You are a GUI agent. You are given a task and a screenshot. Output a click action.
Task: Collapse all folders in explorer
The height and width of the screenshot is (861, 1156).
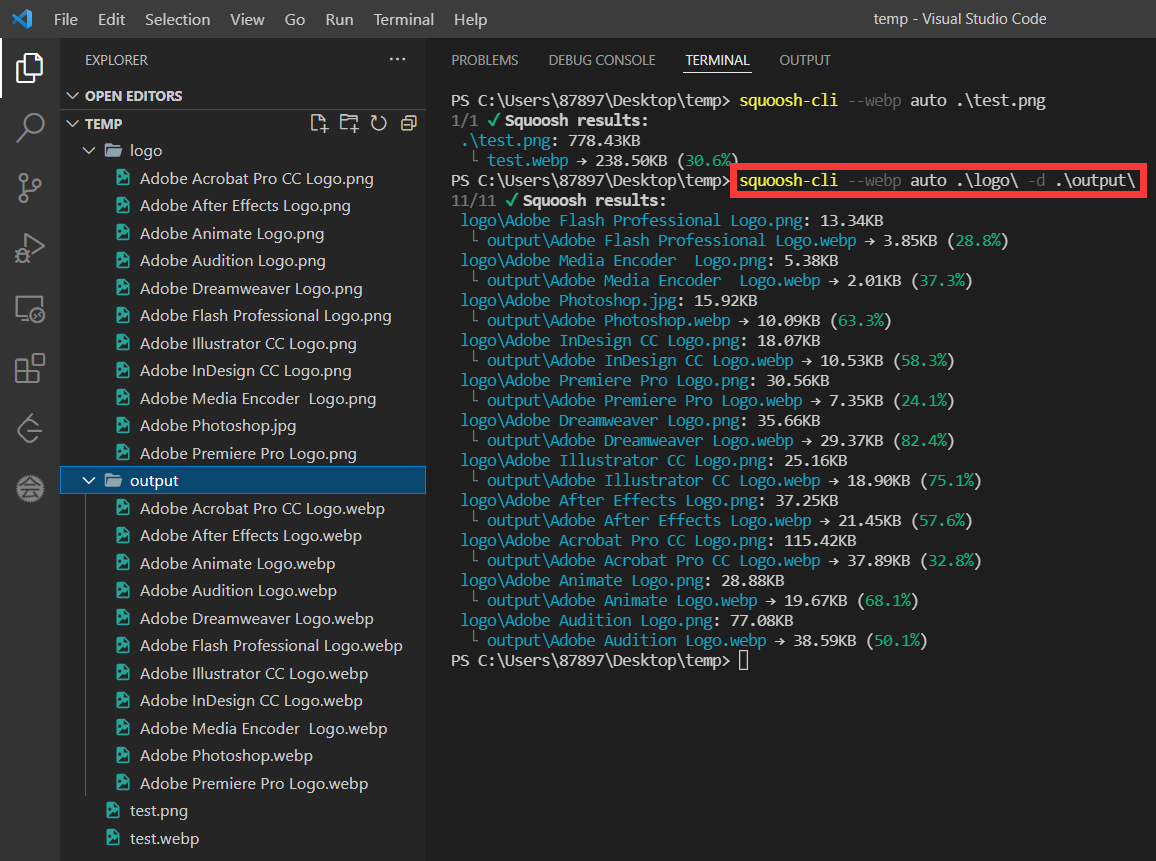[x=408, y=123]
